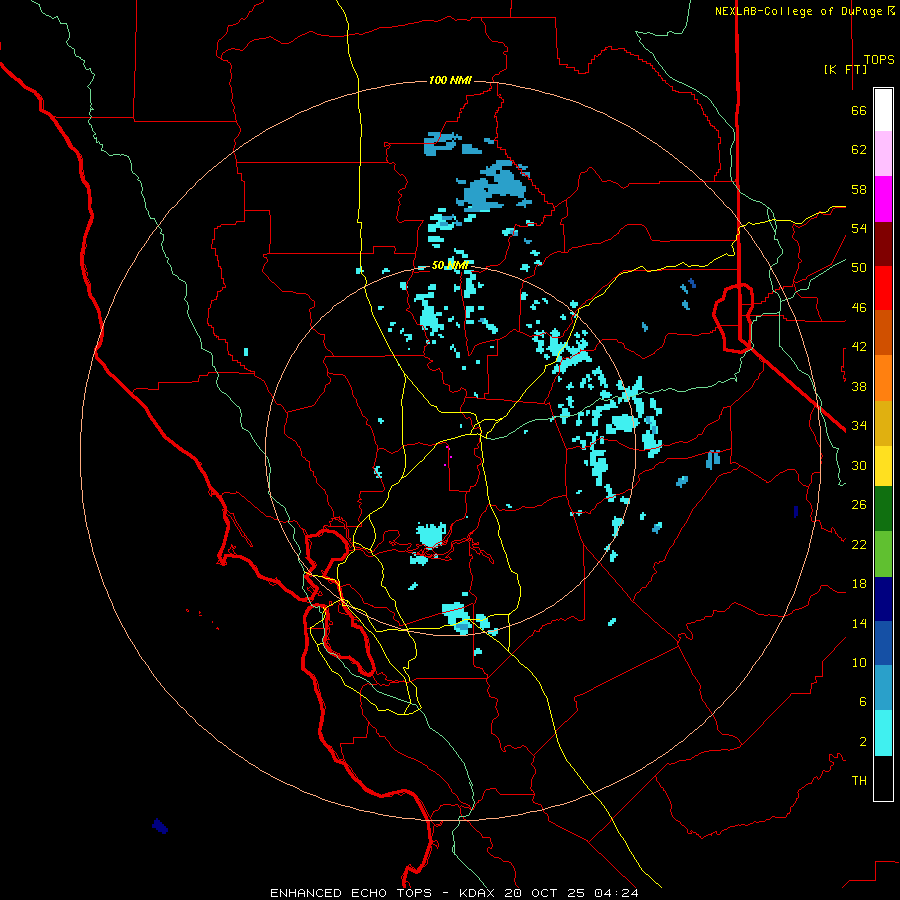Click the light green swatch between 18 and 22
The width and height of the screenshot is (900, 900).
[883, 554]
